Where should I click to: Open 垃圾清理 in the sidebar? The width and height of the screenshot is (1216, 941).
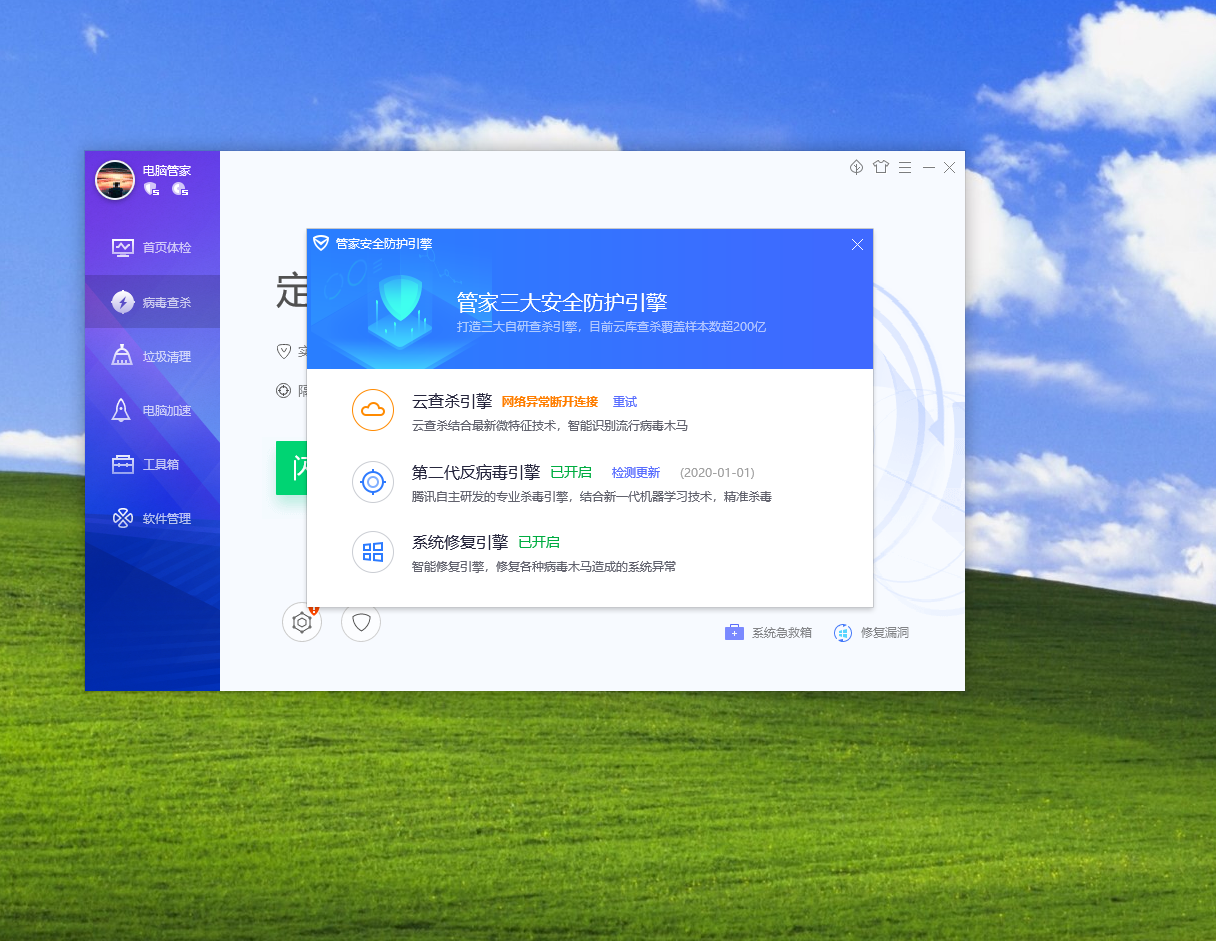pos(152,356)
